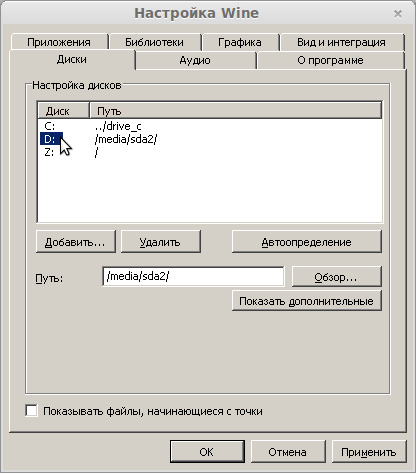Switch to the Графика tab
Image resolution: width=416 pixels, height=473 pixels.
240,42
